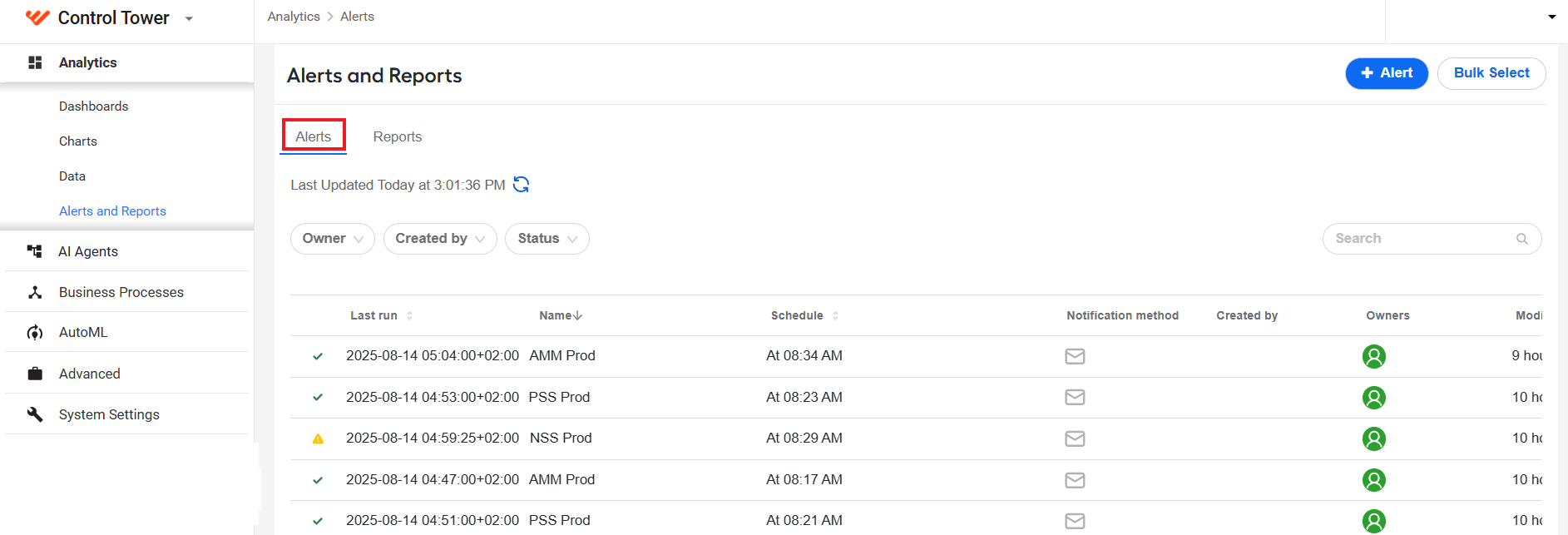This screenshot has width=1568, height=535.
Task: Click owner avatar in At 08:17 AM row
Action: (1374, 480)
